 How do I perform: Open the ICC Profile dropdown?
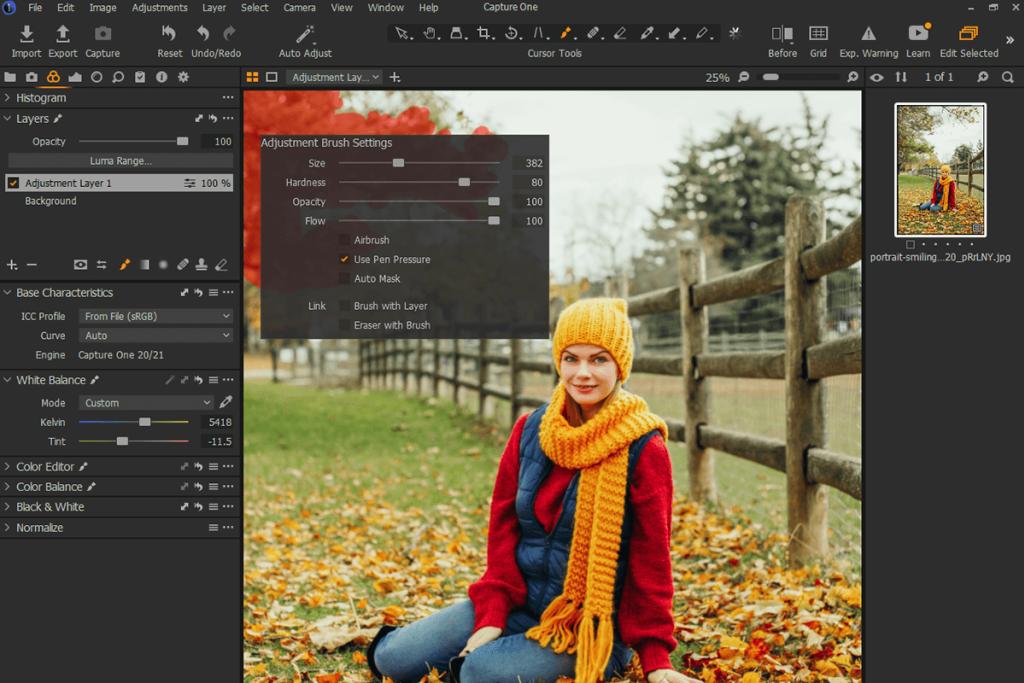(x=155, y=315)
